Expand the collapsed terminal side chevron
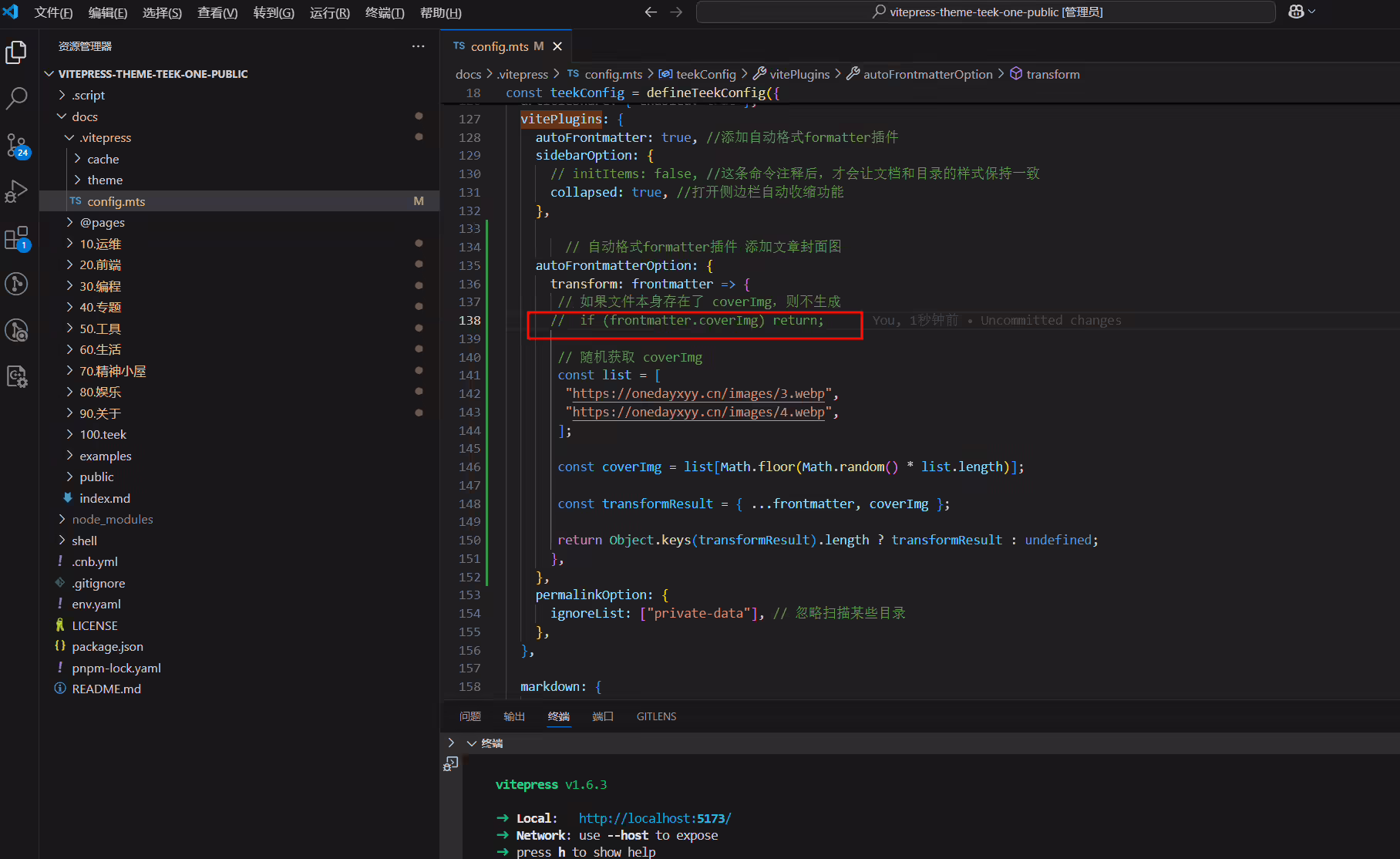This screenshot has width=1400, height=859. [x=451, y=743]
